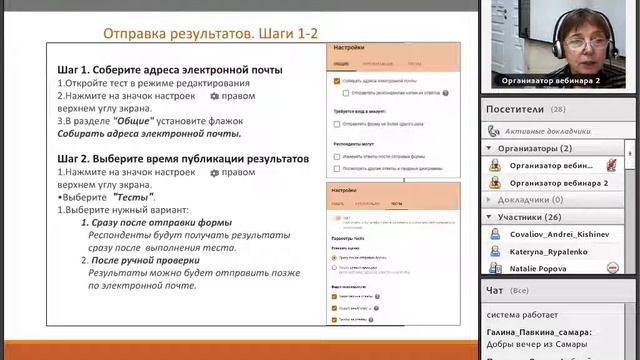This screenshot has width=640, height=360.
Task: Select participant Natalie Popova
Action: click(x=553, y=268)
